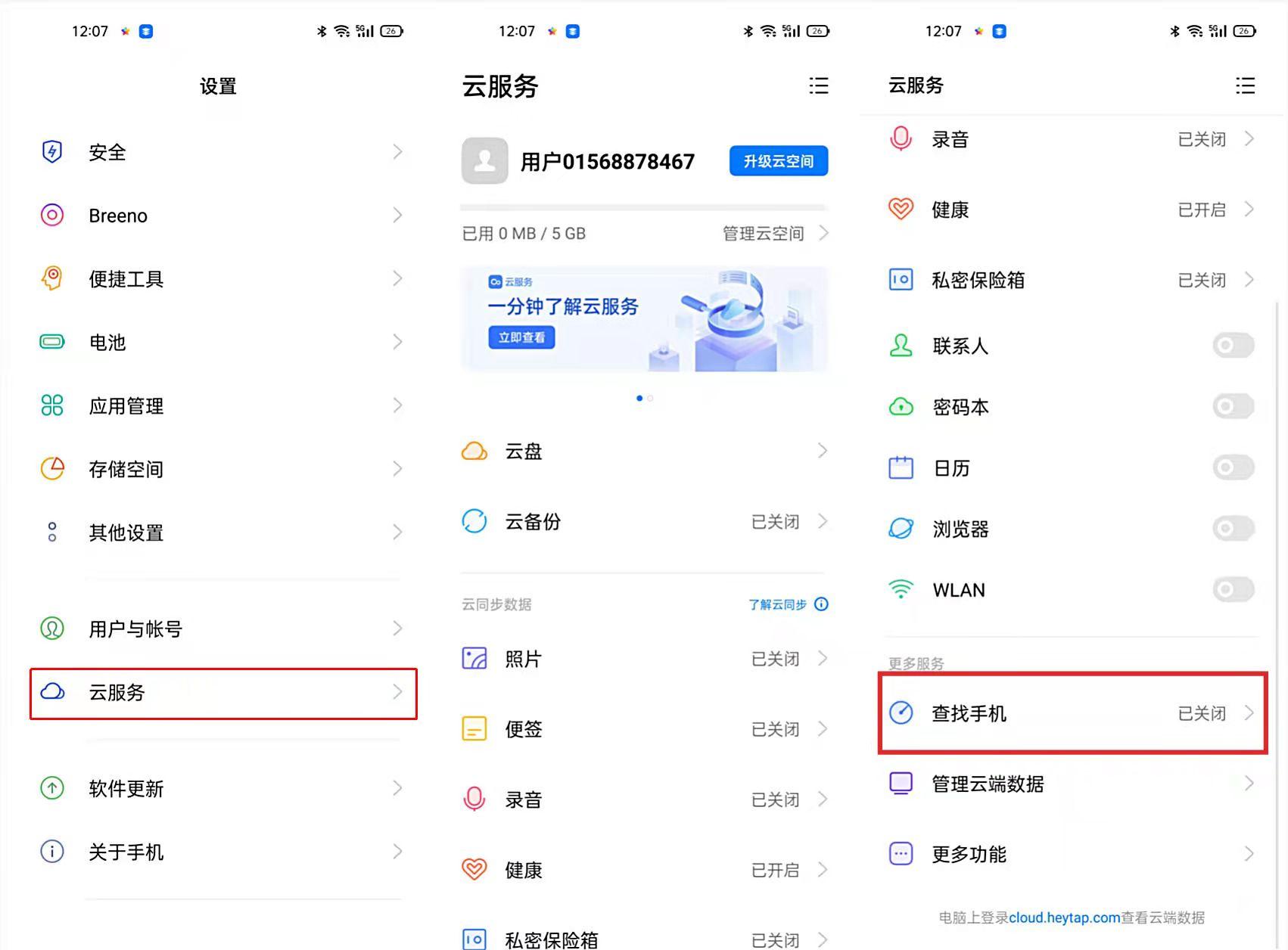Toggle 联系人 (Contacts) sync switch
Viewport: 1288px width, 950px height.
tap(1232, 346)
